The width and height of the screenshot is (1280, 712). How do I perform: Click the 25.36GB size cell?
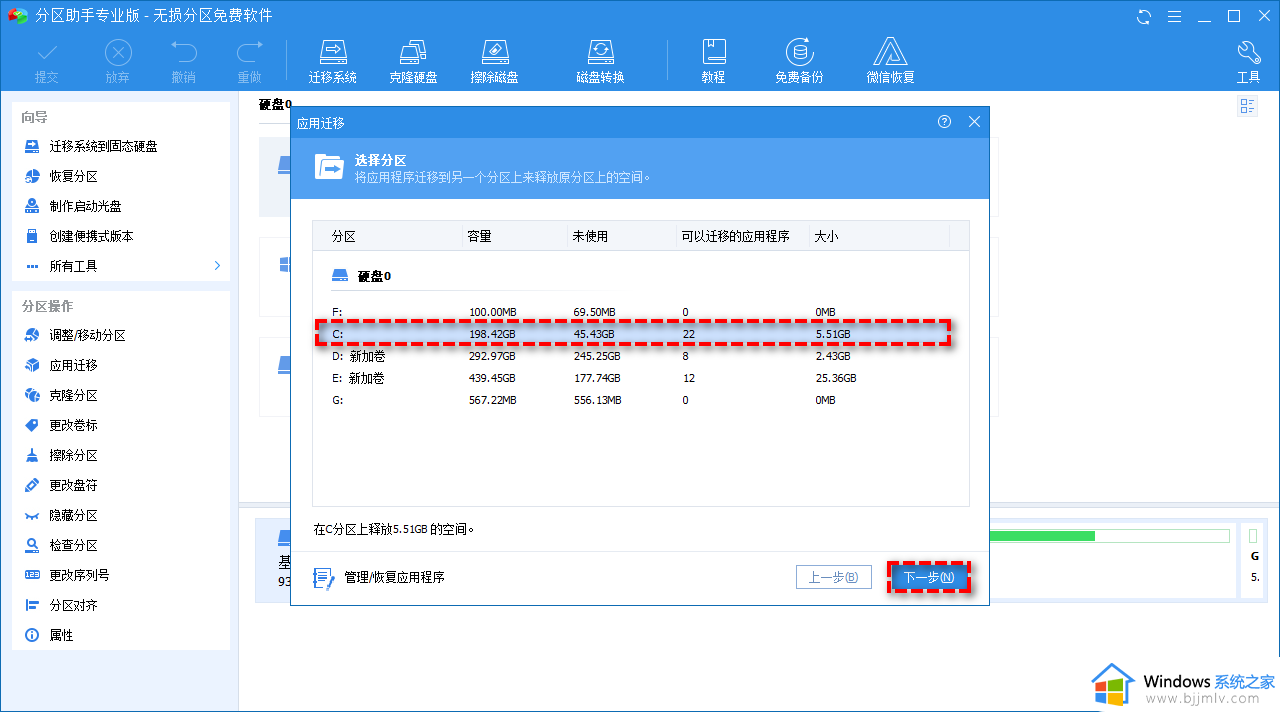pyautogui.click(x=836, y=378)
